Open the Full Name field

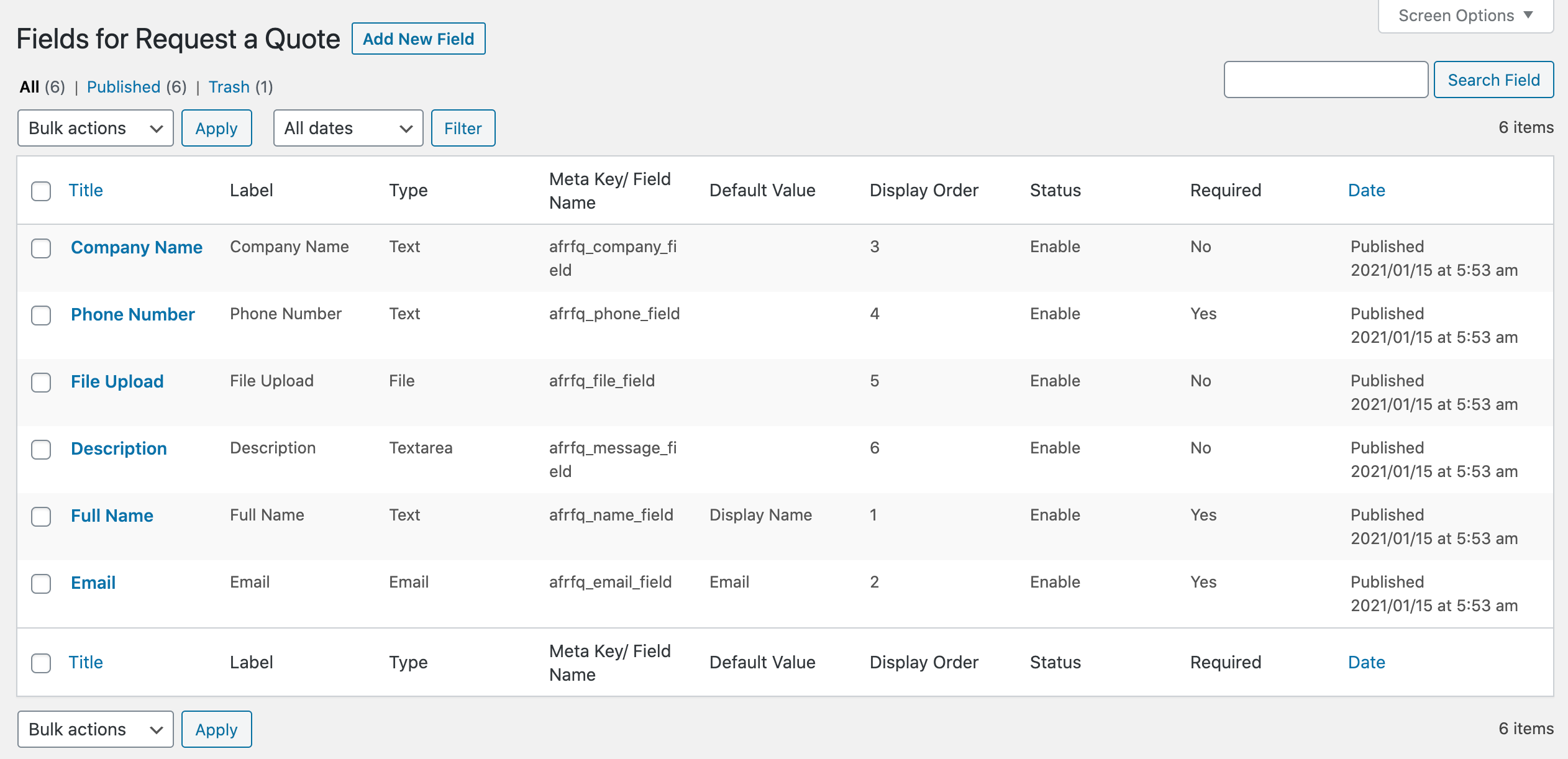pos(112,516)
